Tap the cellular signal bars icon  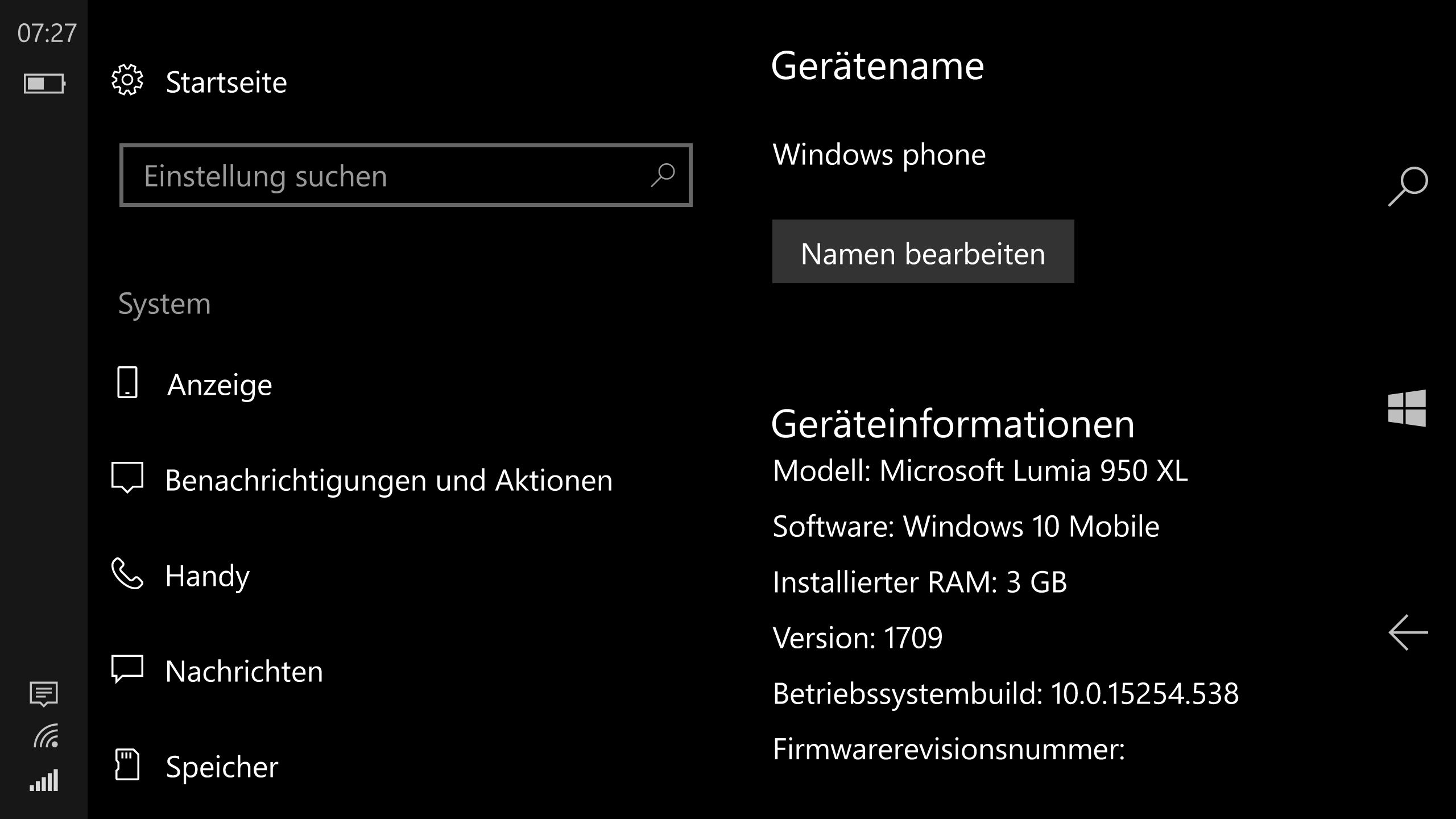(44, 780)
